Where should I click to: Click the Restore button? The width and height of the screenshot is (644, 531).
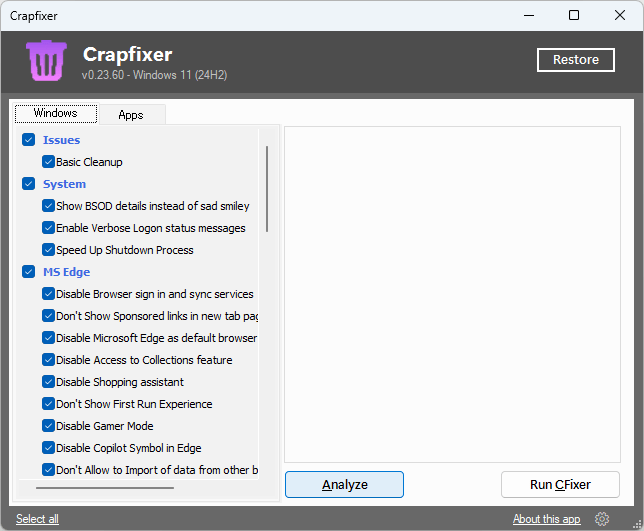tap(575, 60)
